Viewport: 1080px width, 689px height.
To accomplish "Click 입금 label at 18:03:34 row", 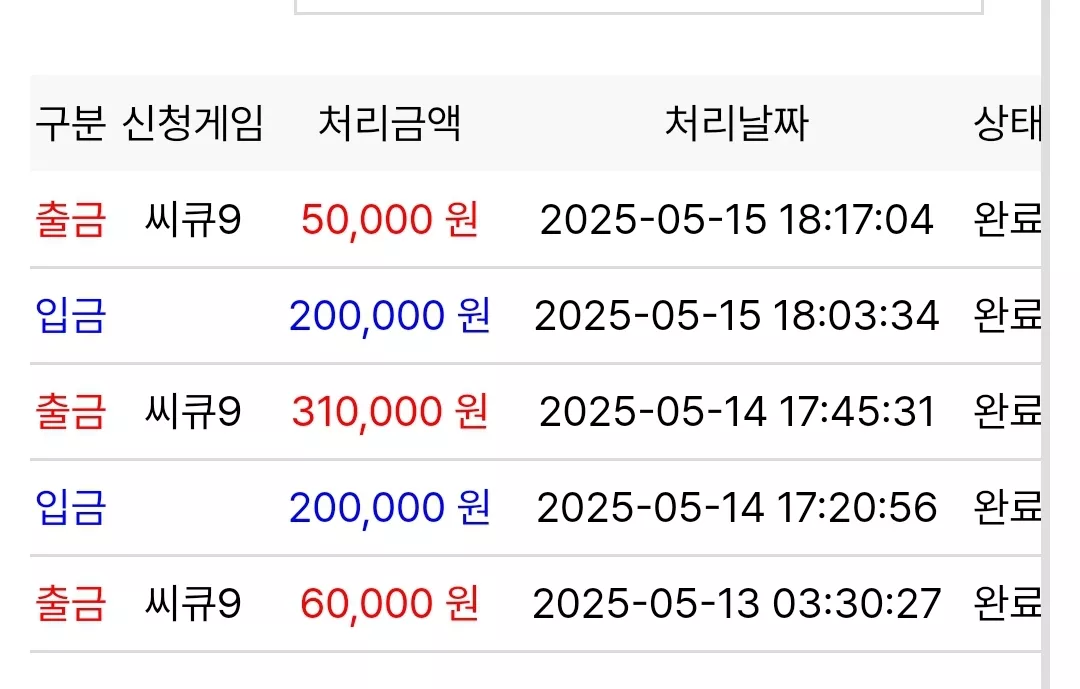I will click(x=70, y=316).
